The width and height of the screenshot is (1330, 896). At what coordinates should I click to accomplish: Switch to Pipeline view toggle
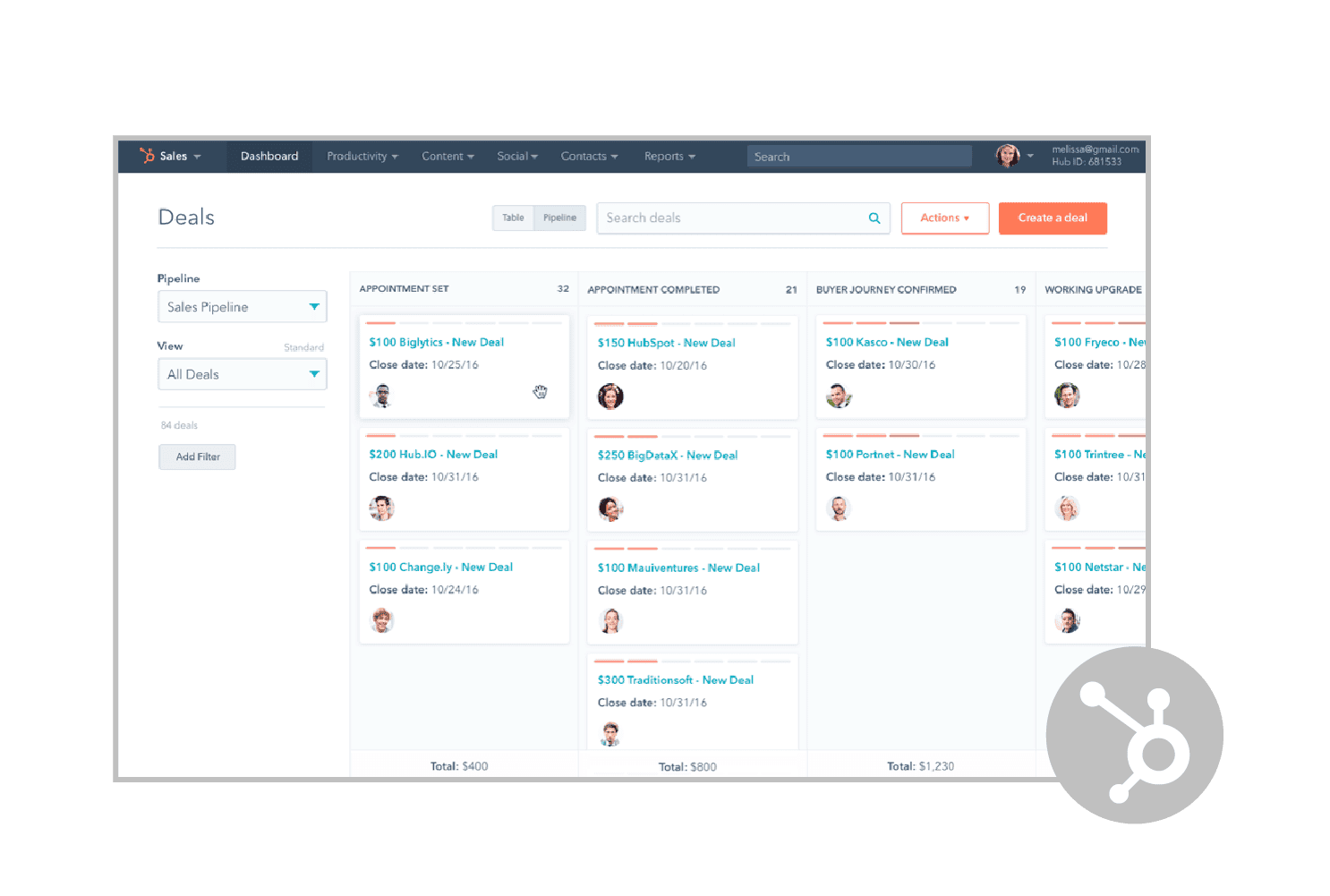pos(560,218)
